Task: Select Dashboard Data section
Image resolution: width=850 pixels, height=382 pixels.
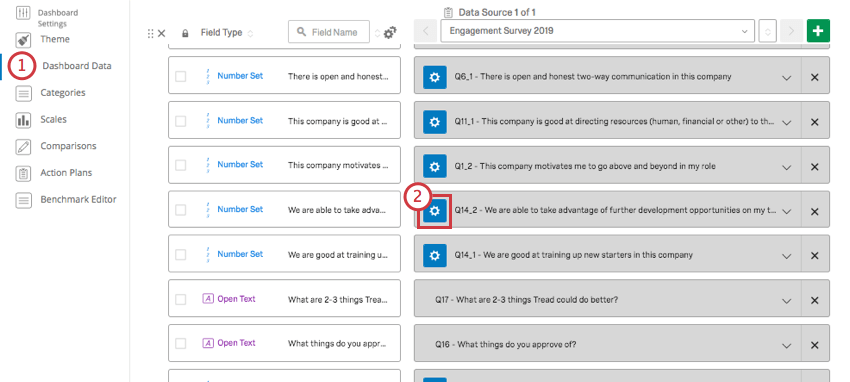Action: [x=76, y=66]
